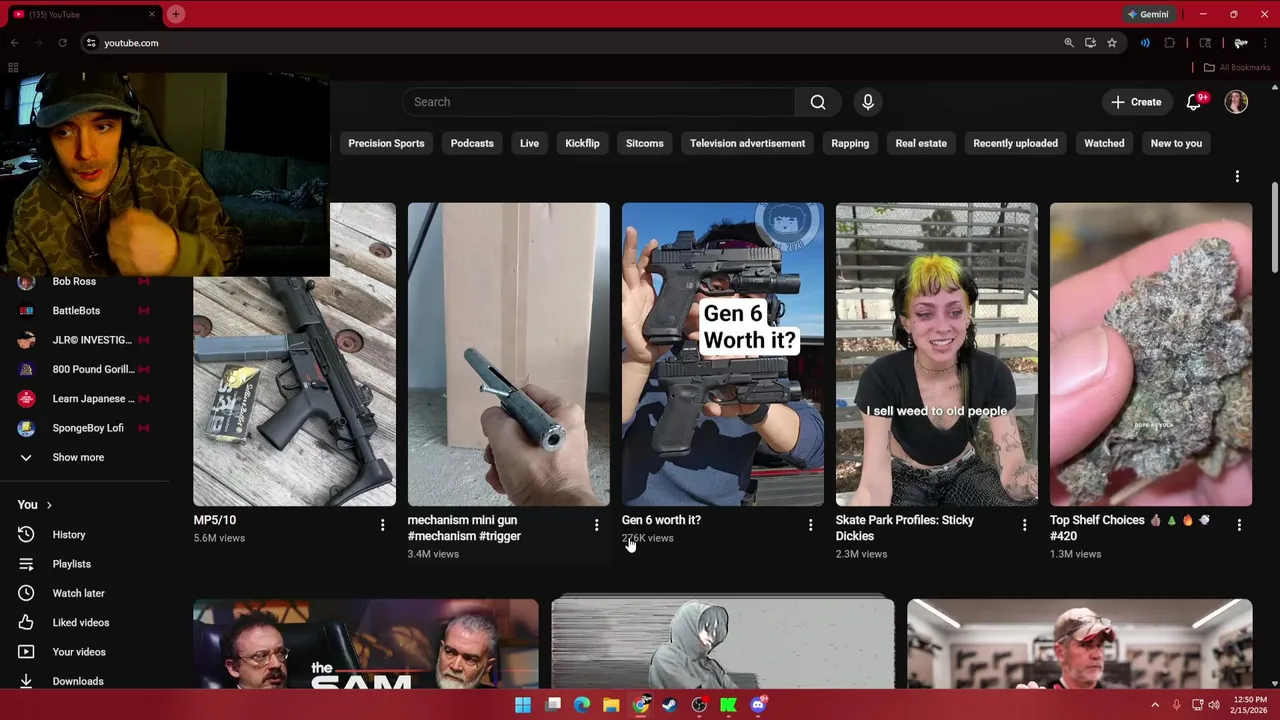Image resolution: width=1280 pixels, height=720 pixels.
Task: Open Gemini button in Chrome title bar
Action: tap(1148, 14)
